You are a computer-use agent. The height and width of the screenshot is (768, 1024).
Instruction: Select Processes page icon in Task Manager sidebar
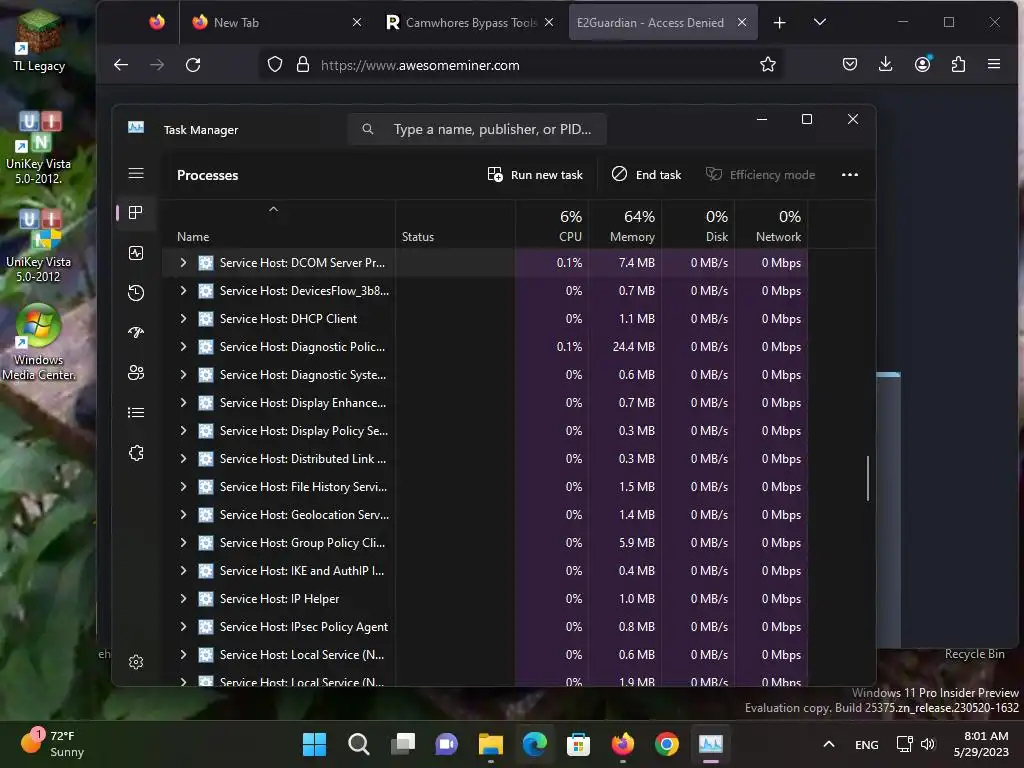[136, 213]
